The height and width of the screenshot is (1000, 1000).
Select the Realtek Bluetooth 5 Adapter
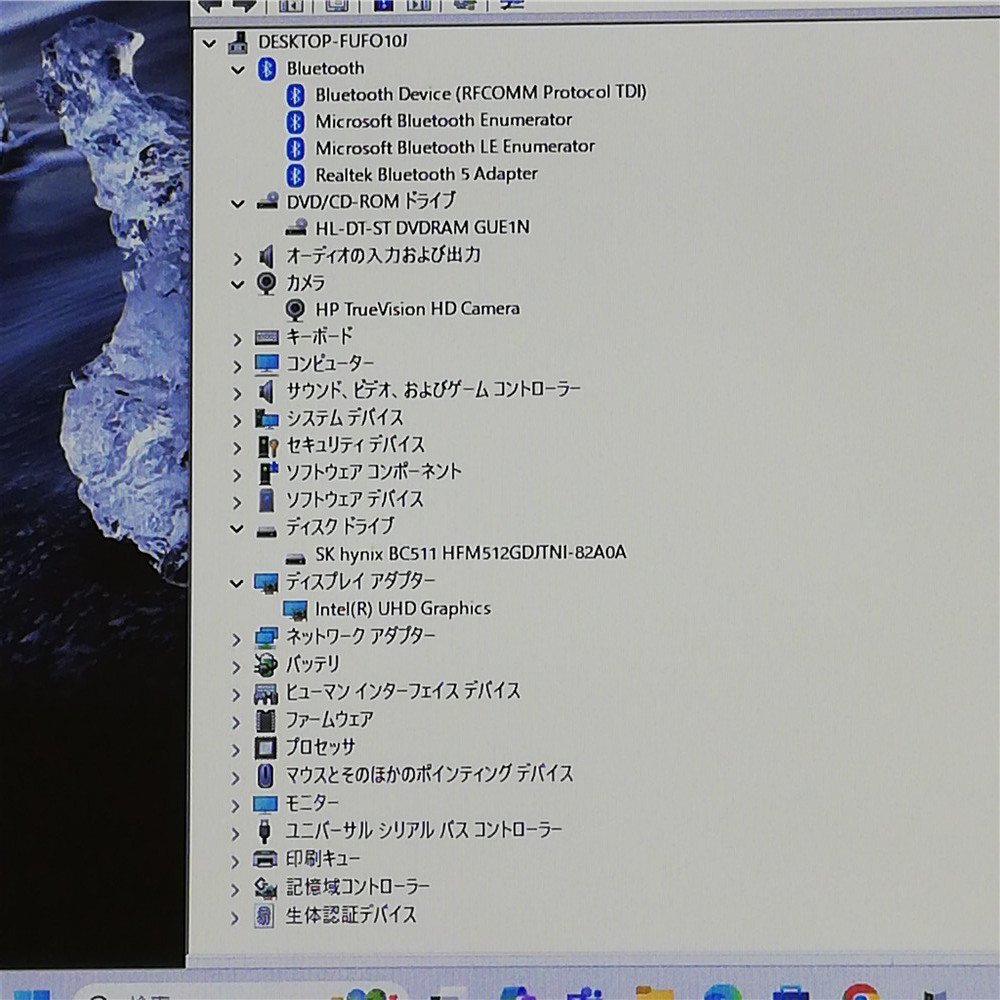point(427,173)
